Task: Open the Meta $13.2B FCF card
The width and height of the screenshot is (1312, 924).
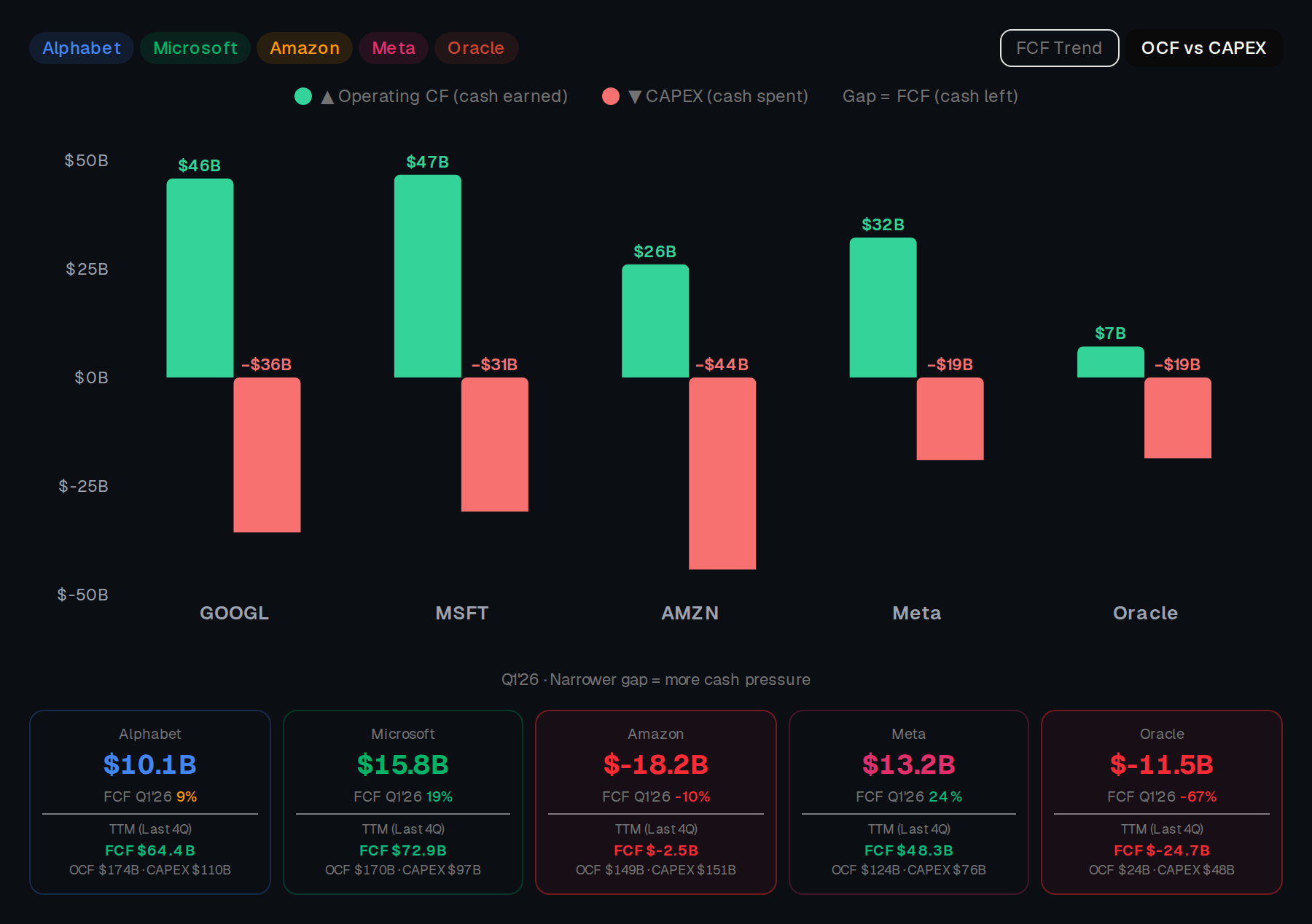Action: point(909,802)
